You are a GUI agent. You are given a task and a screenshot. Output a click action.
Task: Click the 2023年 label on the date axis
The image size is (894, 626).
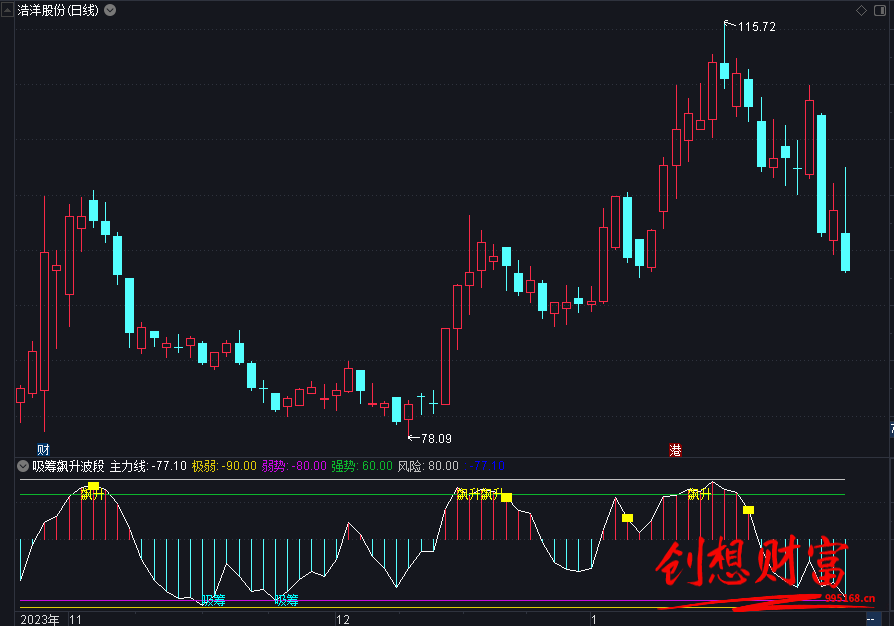point(40,620)
